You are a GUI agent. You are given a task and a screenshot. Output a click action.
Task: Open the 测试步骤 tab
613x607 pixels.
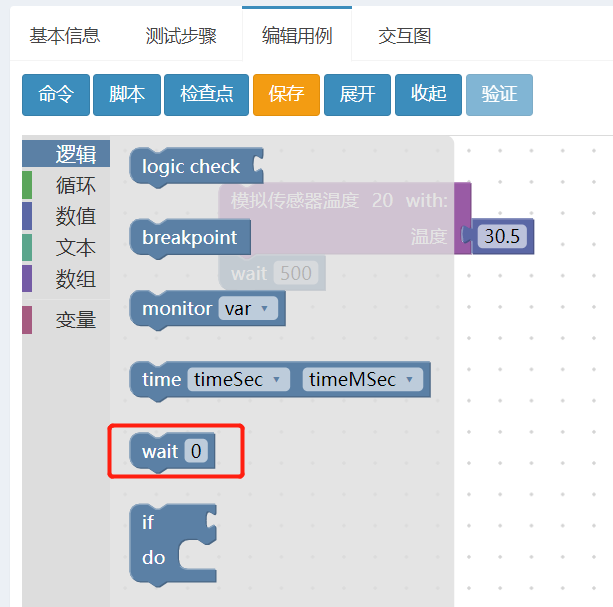pos(181,36)
